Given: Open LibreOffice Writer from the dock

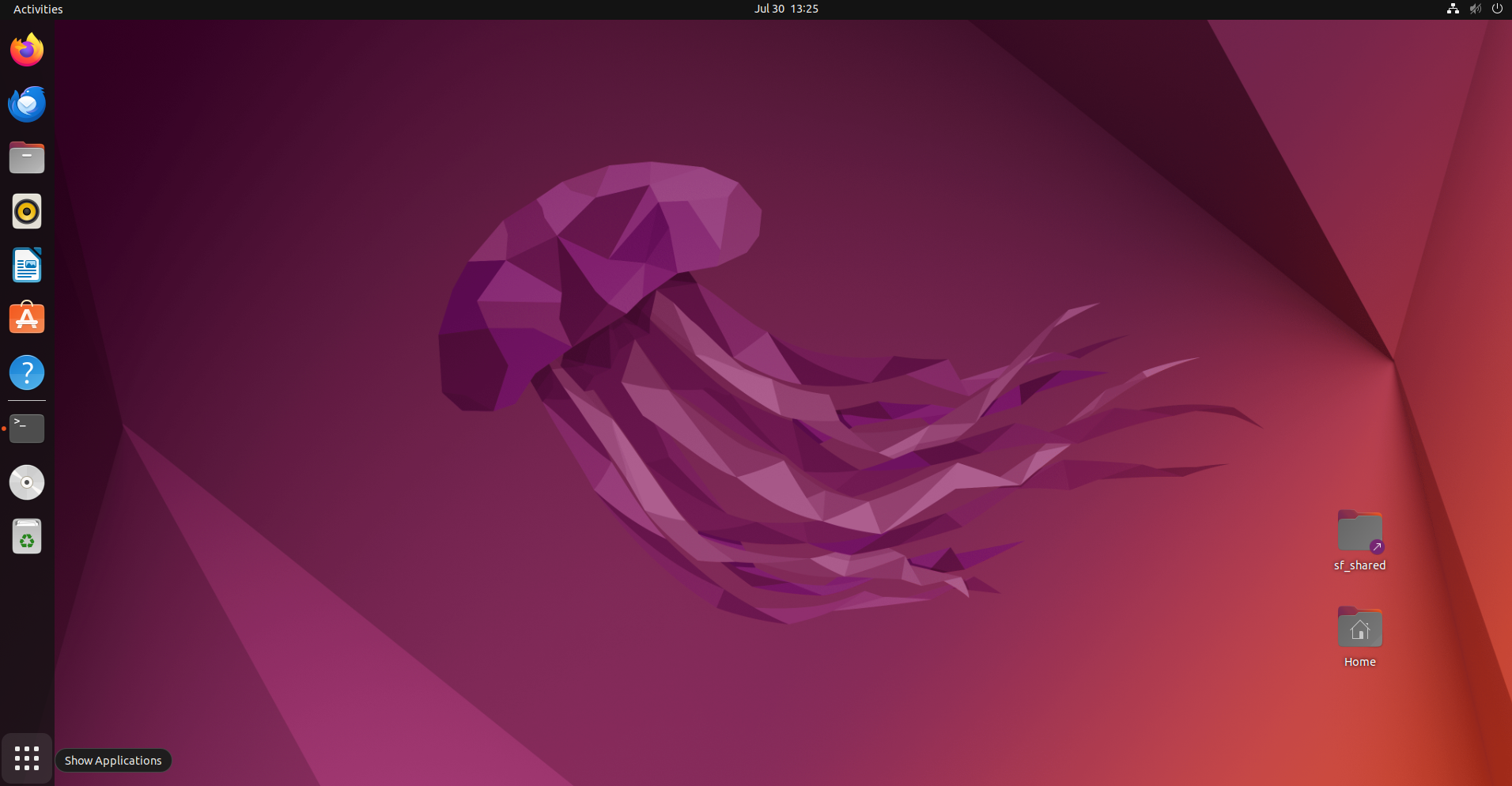Looking at the screenshot, I should coord(27,265).
